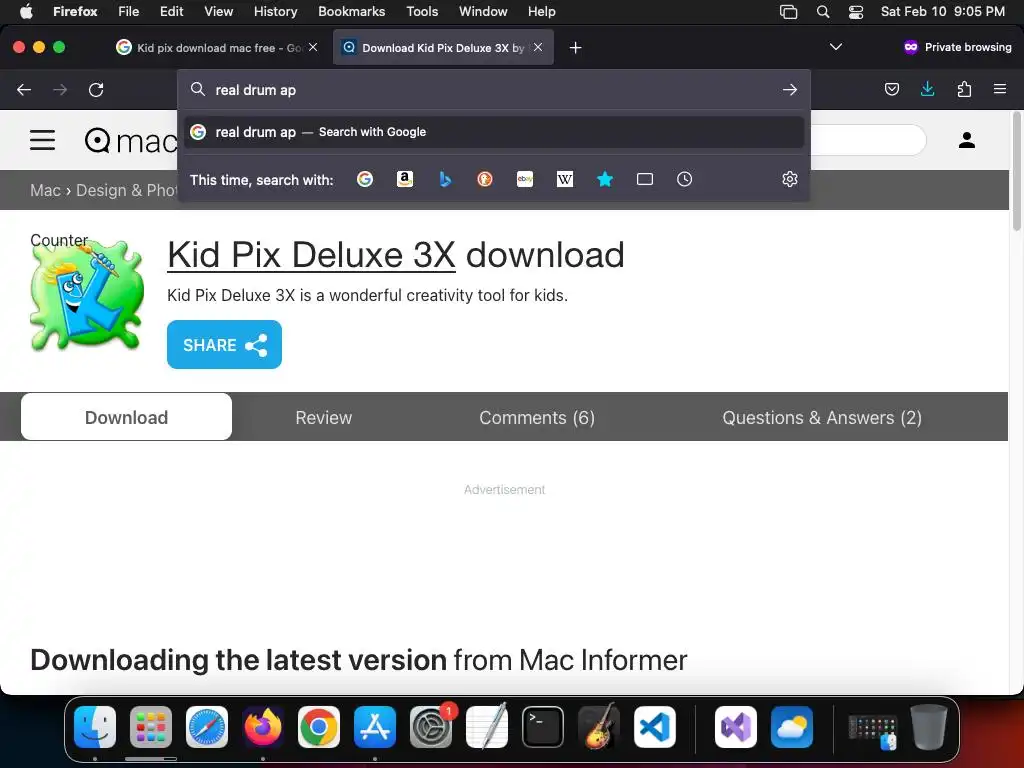This screenshot has width=1024, height=768.
Task: Click the Mac Informer logo
Action: 131,140
